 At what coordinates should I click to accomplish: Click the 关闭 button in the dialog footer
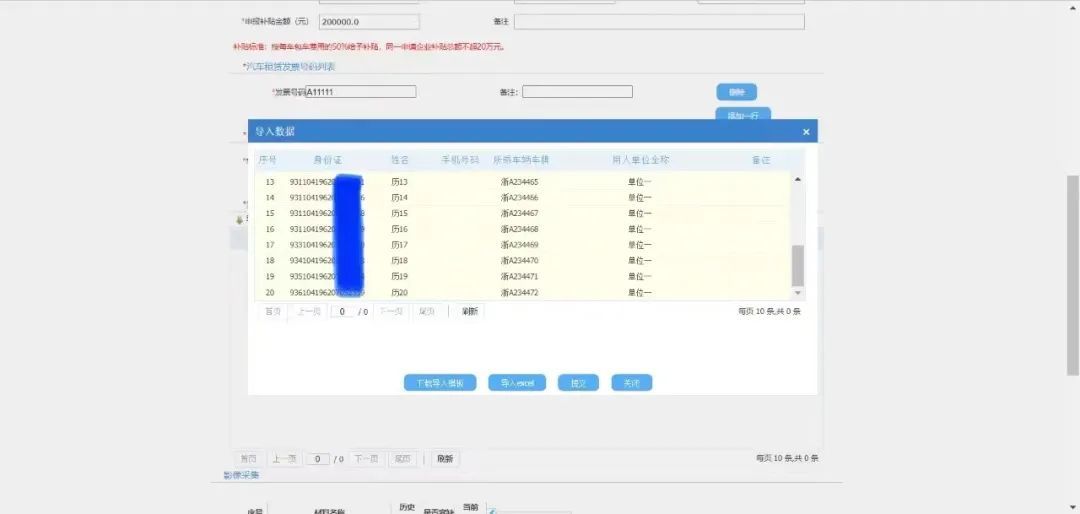point(631,383)
